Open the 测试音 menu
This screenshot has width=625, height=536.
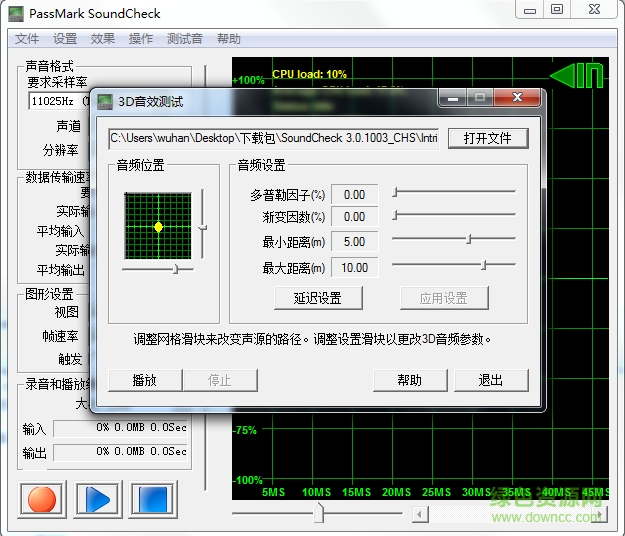(184, 39)
